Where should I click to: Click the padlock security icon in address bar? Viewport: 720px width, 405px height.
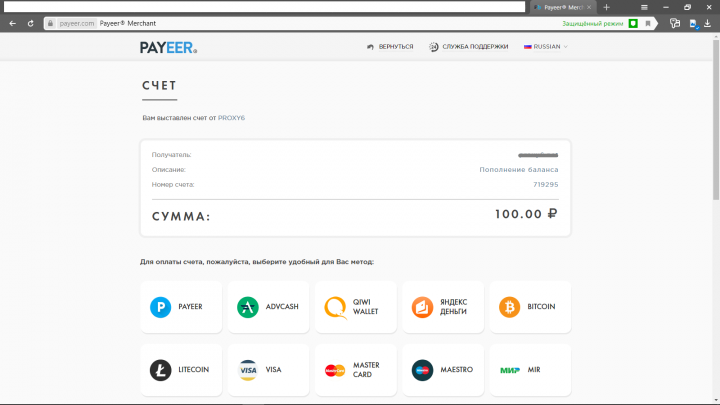pos(51,23)
